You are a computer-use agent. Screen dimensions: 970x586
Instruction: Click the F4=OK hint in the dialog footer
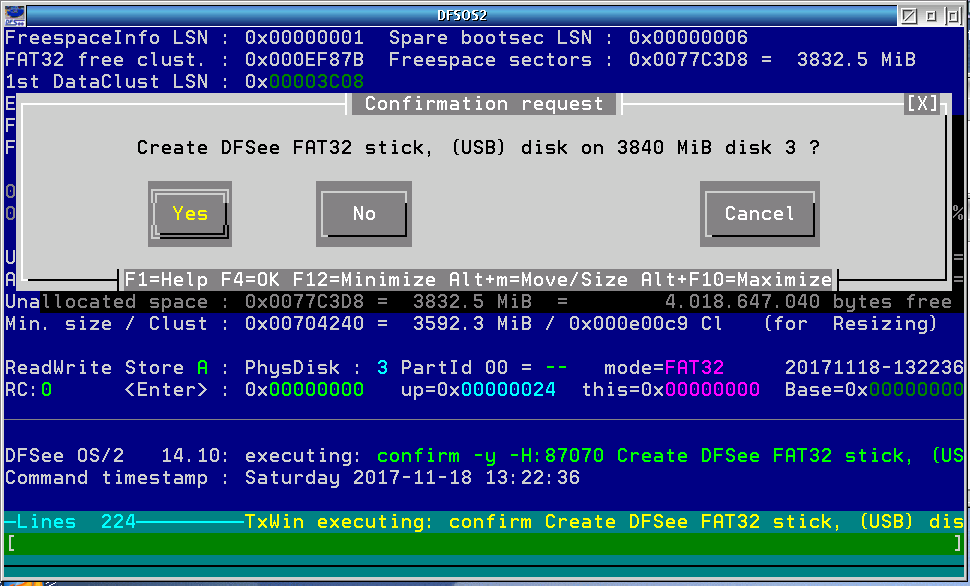[x=250, y=280]
